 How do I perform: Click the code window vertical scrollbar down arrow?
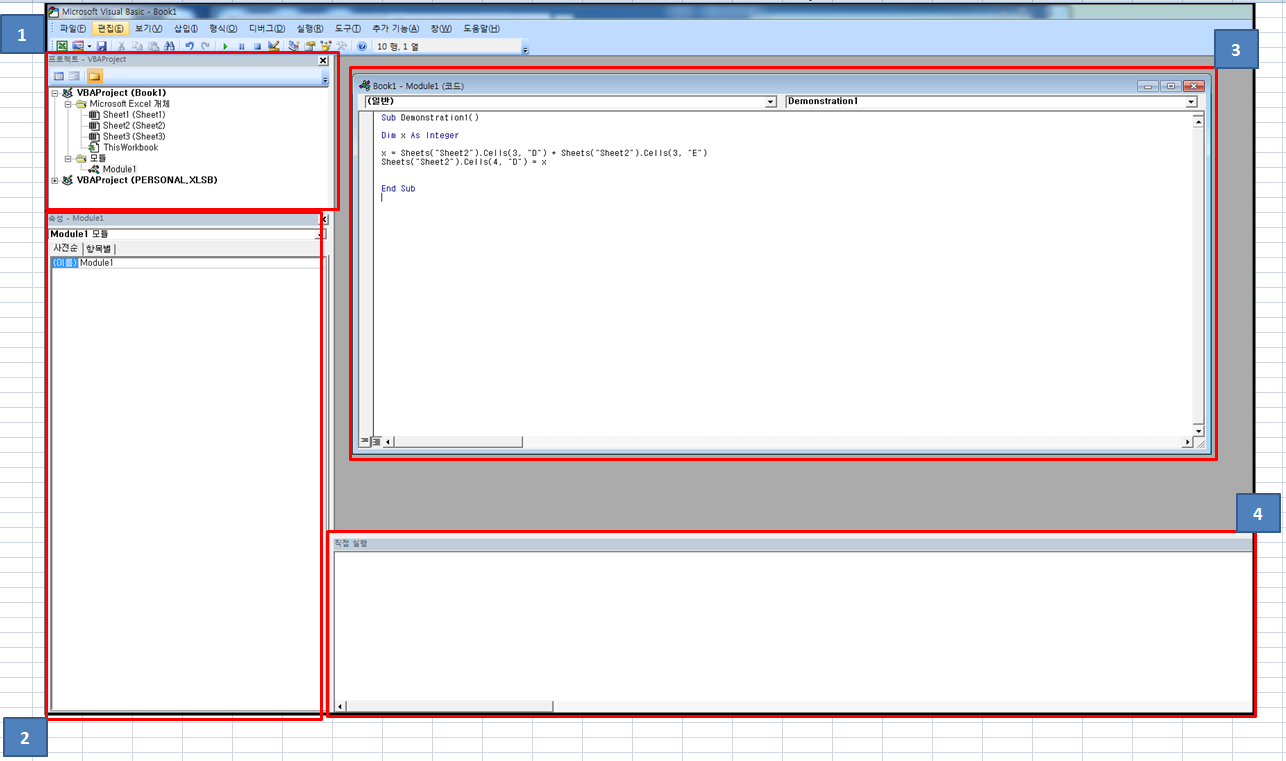(1198, 430)
